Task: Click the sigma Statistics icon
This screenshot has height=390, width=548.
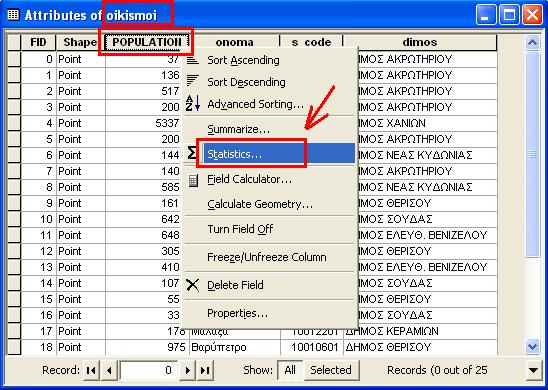Action: (x=192, y=153)
